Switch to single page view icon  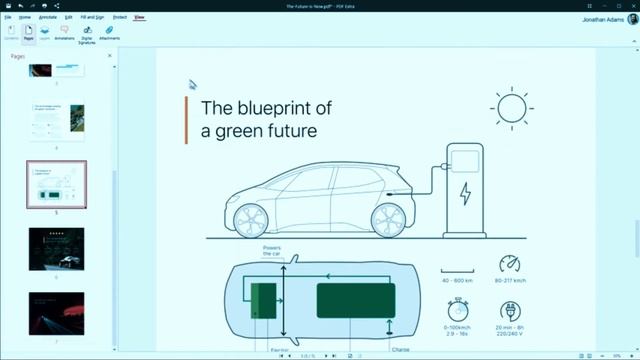[582, 356]
